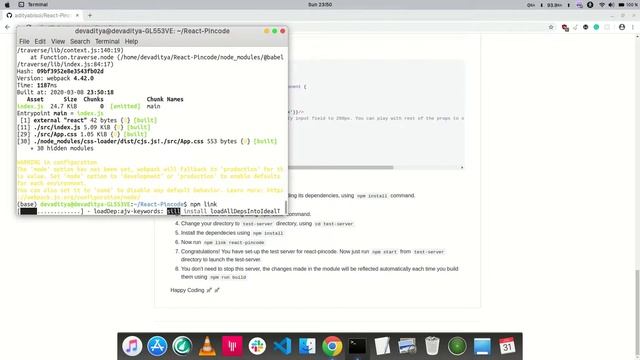Click 'cd test-server' code snippet in step 4
The height and width of the screenshot is (360, 640).
coord(333,224)
